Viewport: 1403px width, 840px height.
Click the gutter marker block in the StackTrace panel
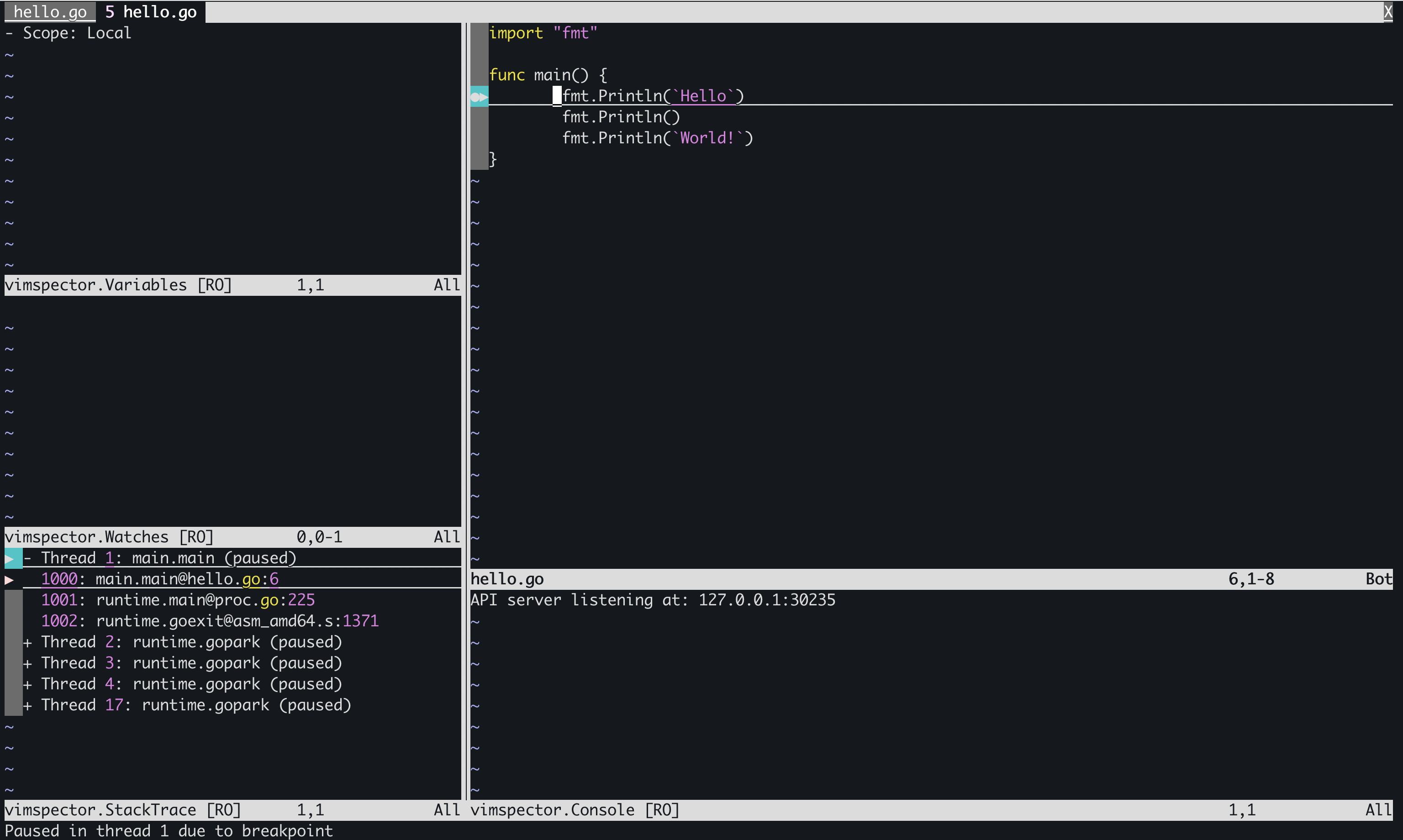(14, 651)
